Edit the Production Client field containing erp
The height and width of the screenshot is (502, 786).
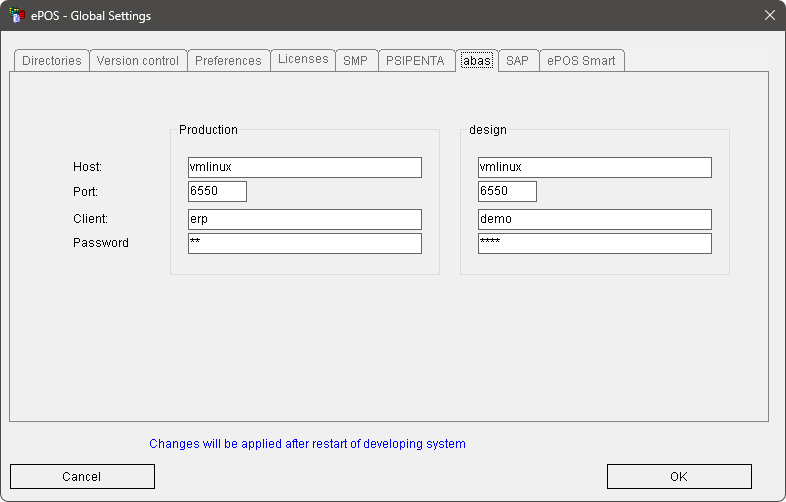coord(304,219)
